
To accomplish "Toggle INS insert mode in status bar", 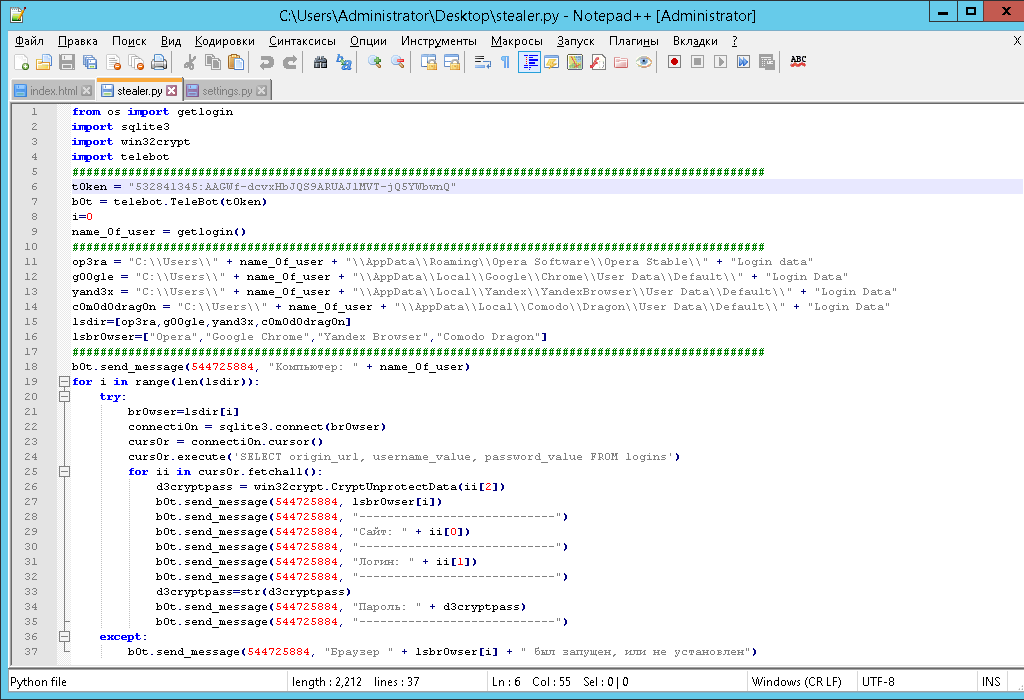I will 991,682.
